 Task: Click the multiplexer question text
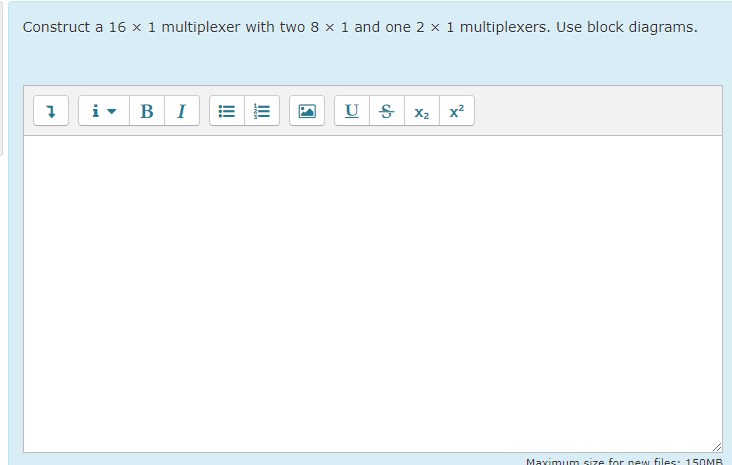click(360, 27)
